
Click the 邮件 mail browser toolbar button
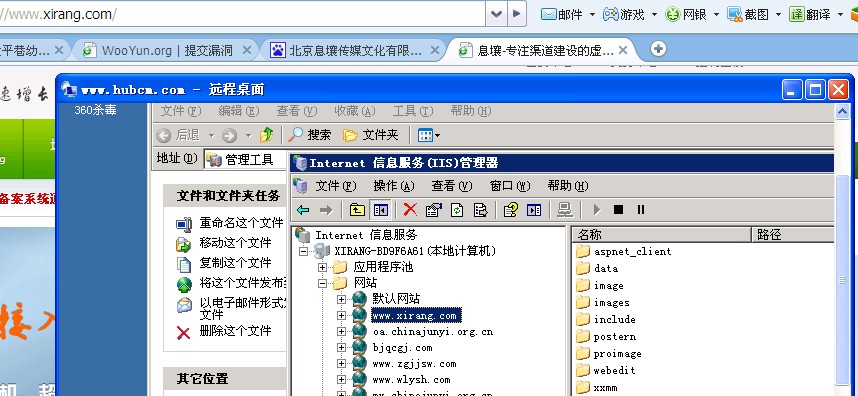(x=562, y=14)
